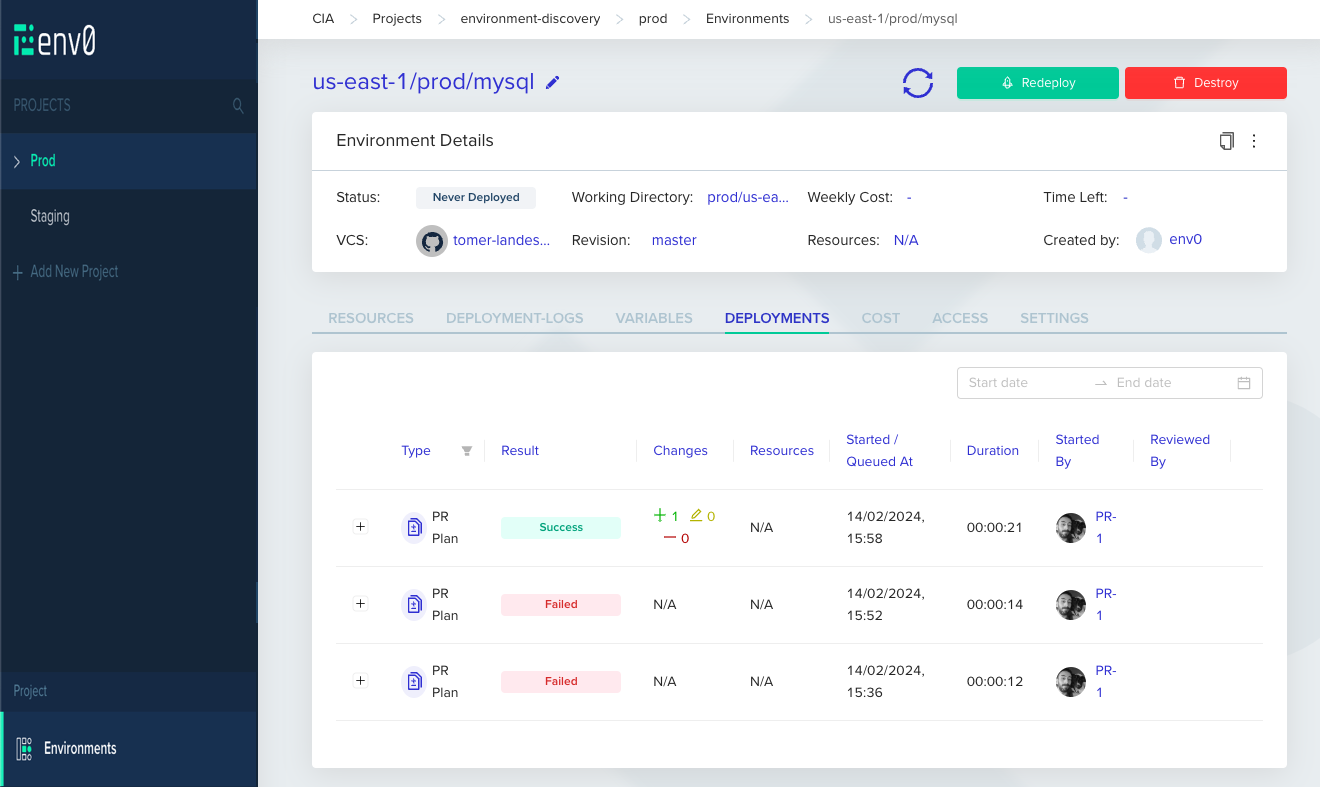Search projects with the magnifier icon
Viewport: 1320px width, 787px height.
pyautogui.click(x=238, y=105)
